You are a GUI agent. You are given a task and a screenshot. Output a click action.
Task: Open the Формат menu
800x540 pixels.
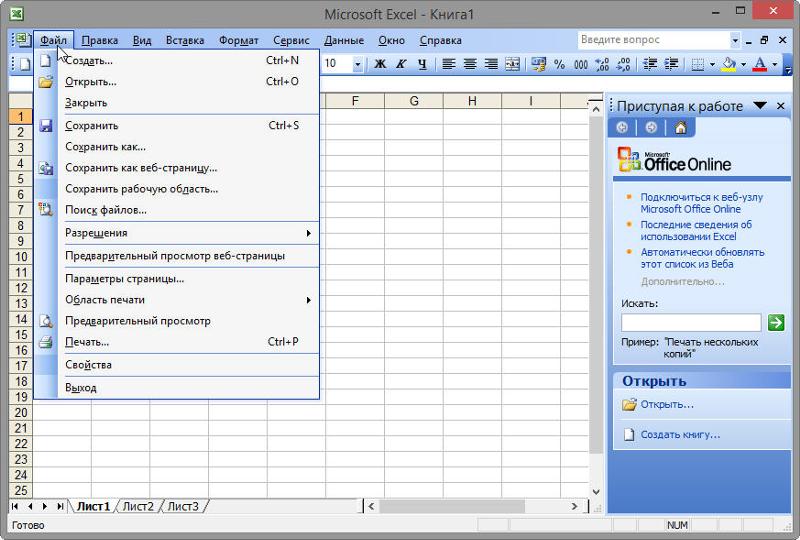(x=238, y=40)
